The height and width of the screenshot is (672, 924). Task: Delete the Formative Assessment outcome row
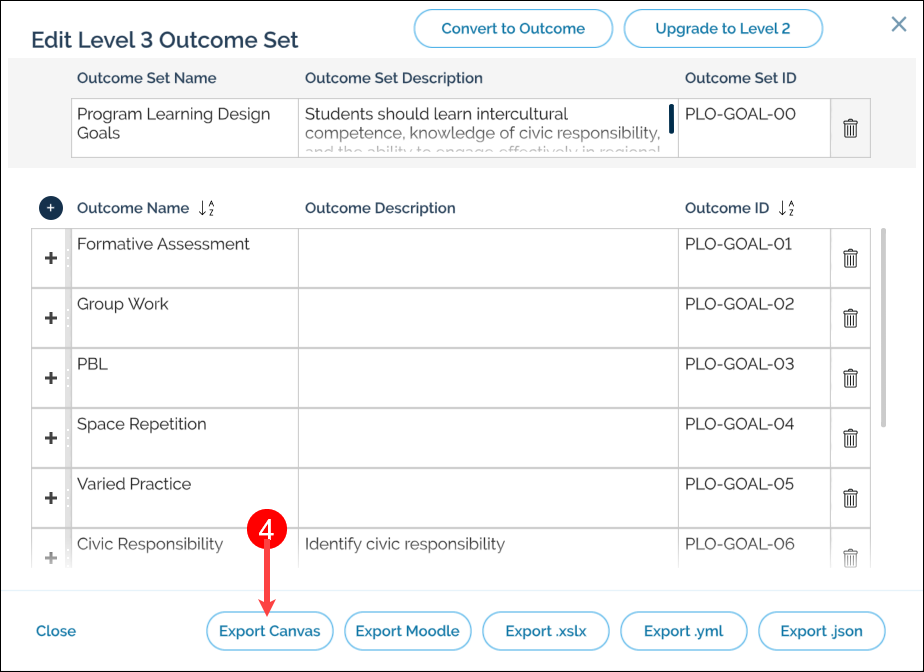click(x=850, y=258)
